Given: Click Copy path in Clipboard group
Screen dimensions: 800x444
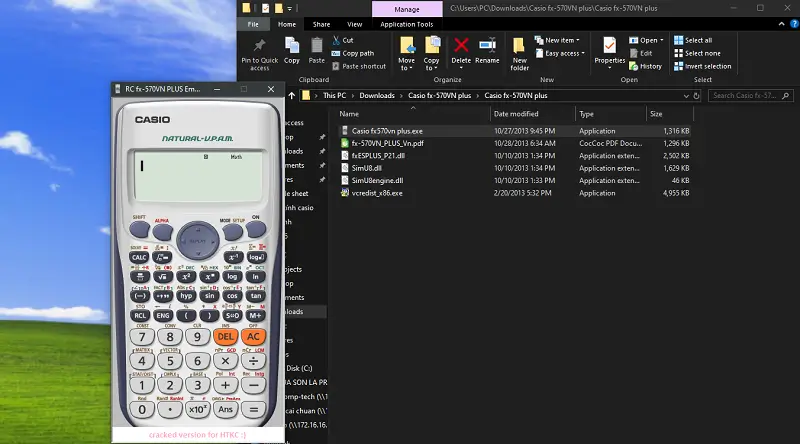Looking at the screenshot, I should [357, 53].
